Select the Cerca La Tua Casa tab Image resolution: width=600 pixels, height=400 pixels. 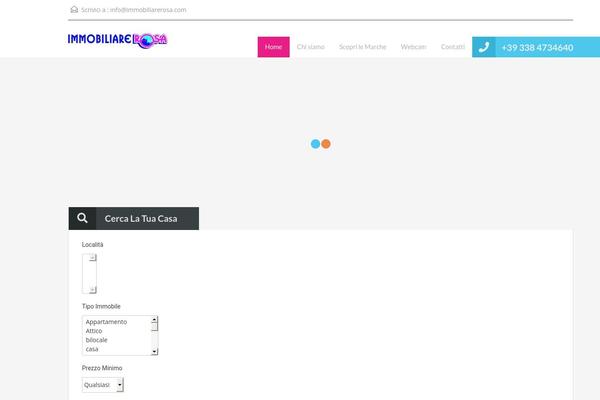pyautogui.click(x=134, y=218)
